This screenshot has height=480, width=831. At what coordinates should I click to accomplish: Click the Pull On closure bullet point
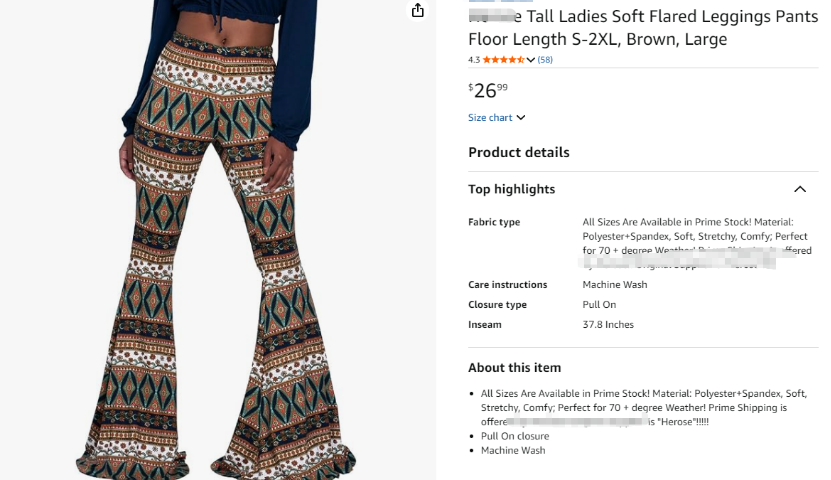pos(515,436)
